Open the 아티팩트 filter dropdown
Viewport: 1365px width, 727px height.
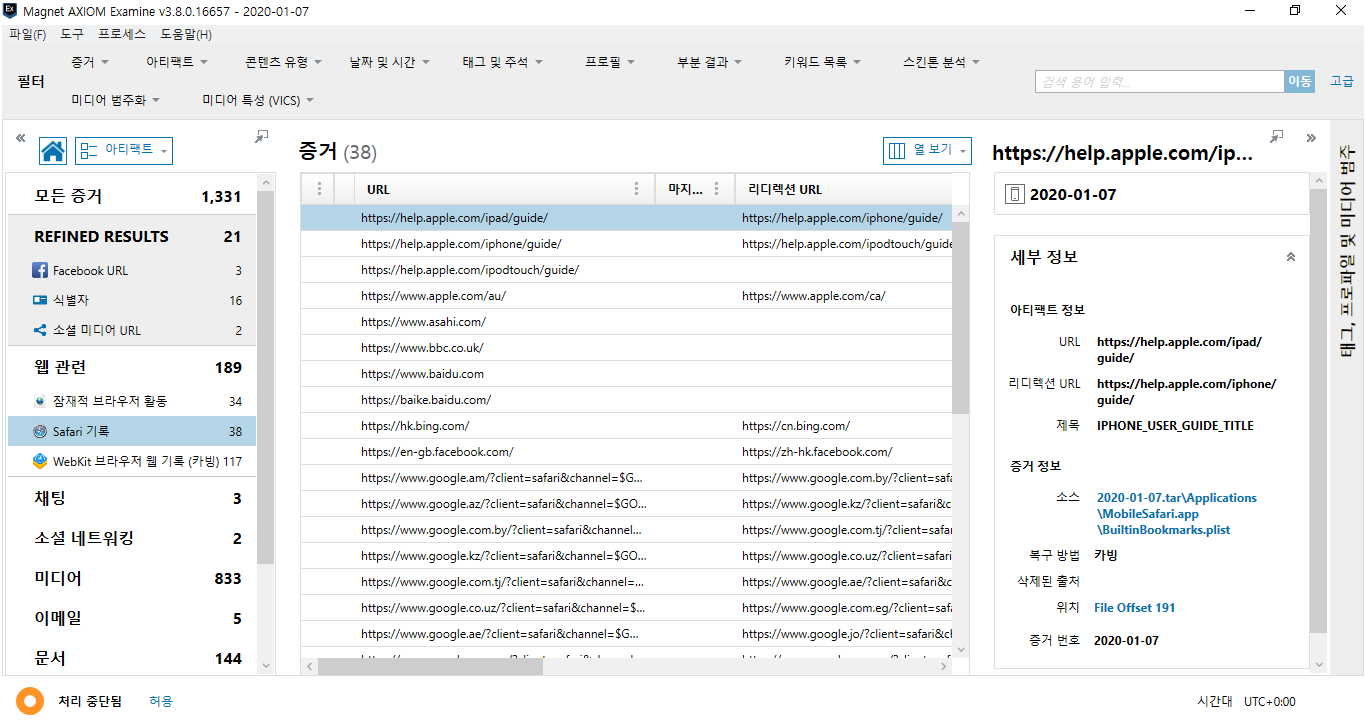(x=177, y=62)
